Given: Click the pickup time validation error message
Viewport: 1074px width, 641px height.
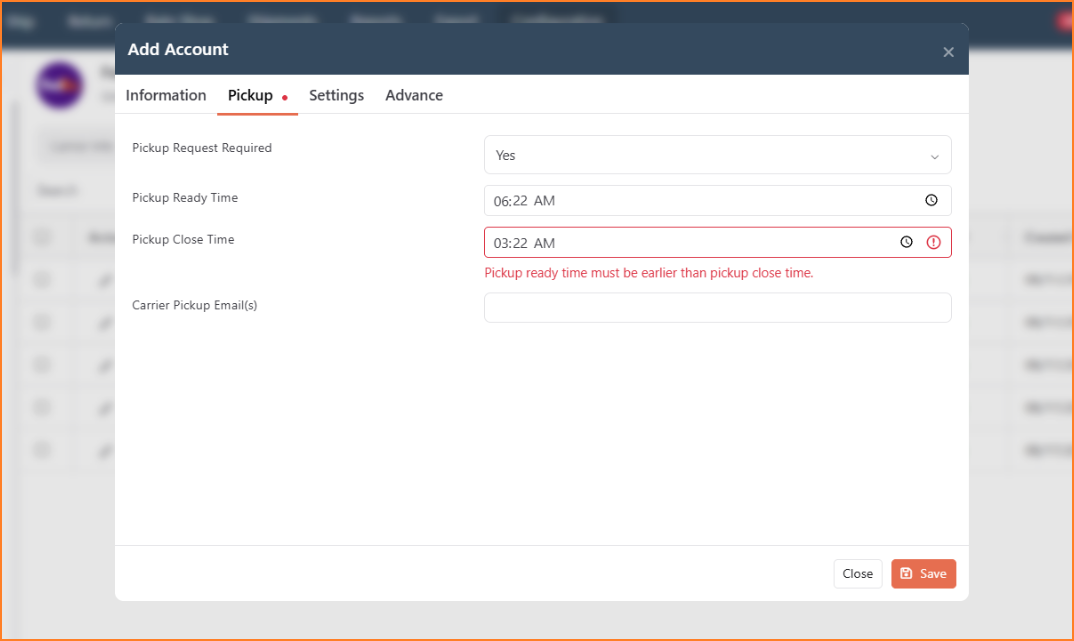Looking at the screenshot, I should [649, 273].
